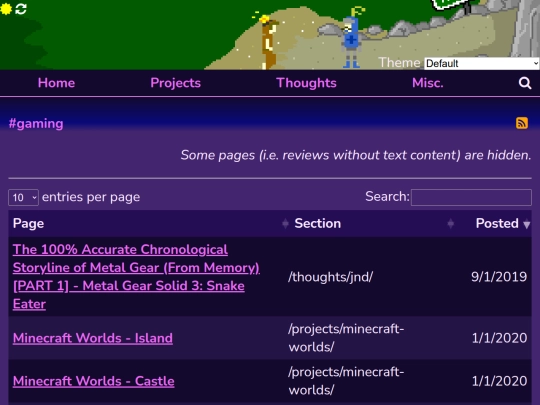Open the search magnifier icon in navbar
540x405 pixels.
pos(525,83)
